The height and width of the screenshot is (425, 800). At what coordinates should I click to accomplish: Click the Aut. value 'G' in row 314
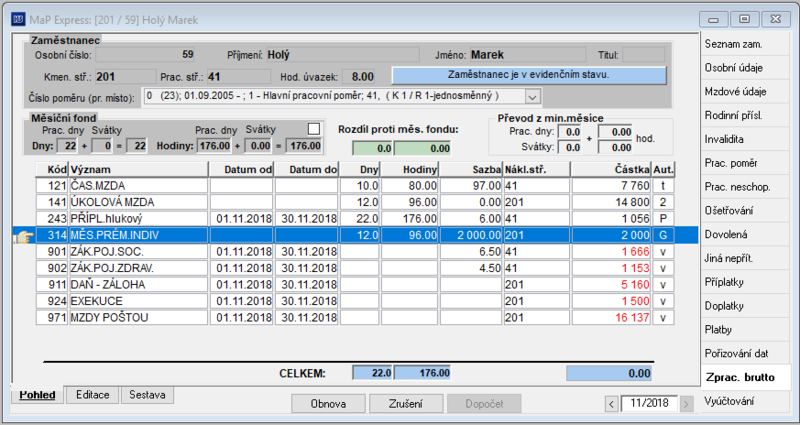coord(663,235)
